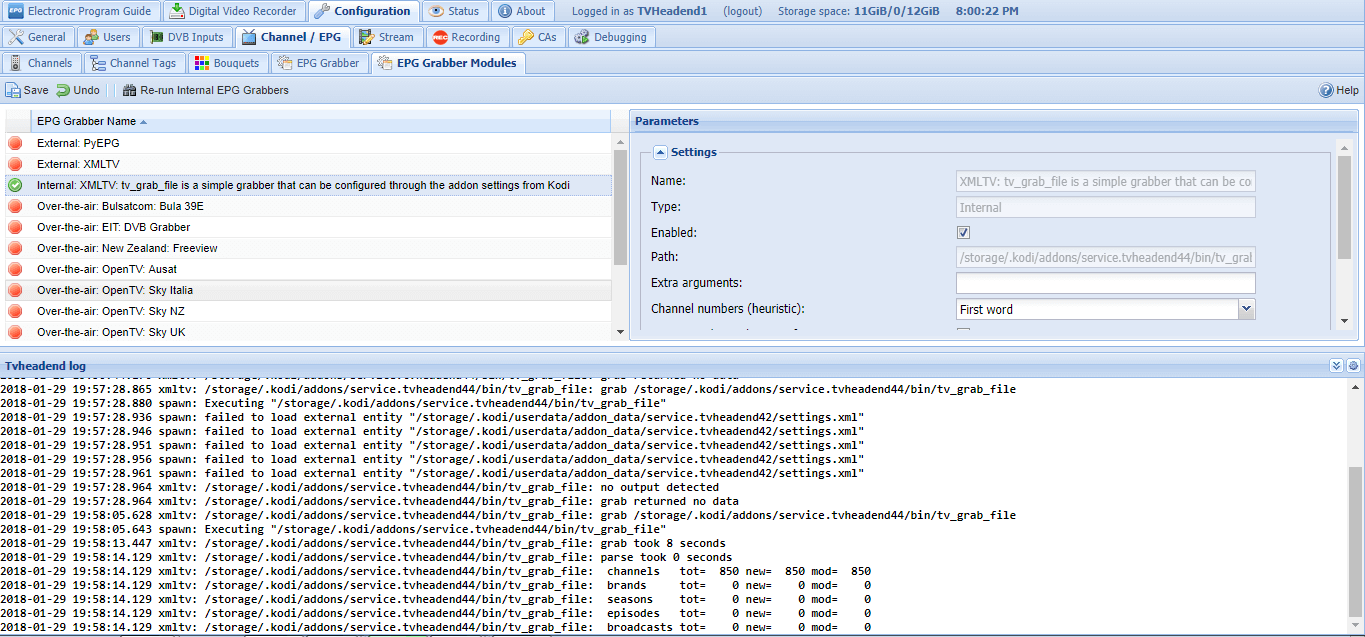Viewport: 1365px width, 637px height.
Task: Click the Tvheadend log settings gear icon
Action: click(x=1353, y=366)
